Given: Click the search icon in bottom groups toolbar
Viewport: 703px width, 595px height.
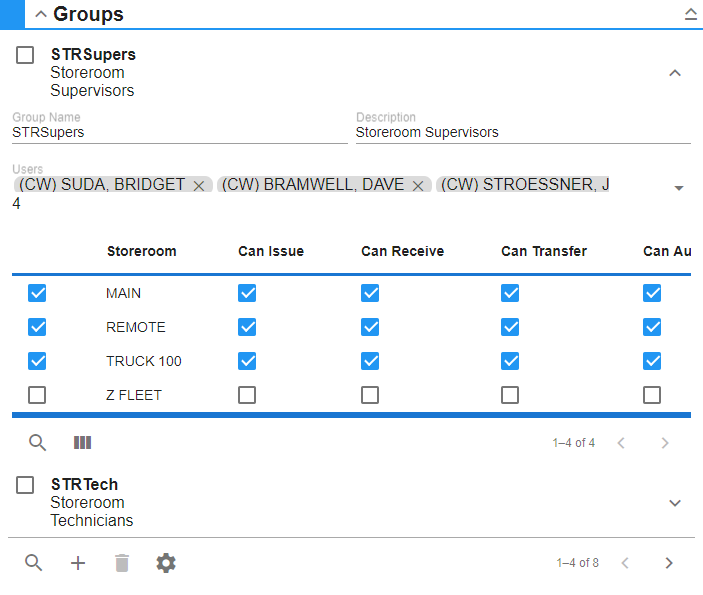Looking at the screenshot, I should click(x=34, y=563).
